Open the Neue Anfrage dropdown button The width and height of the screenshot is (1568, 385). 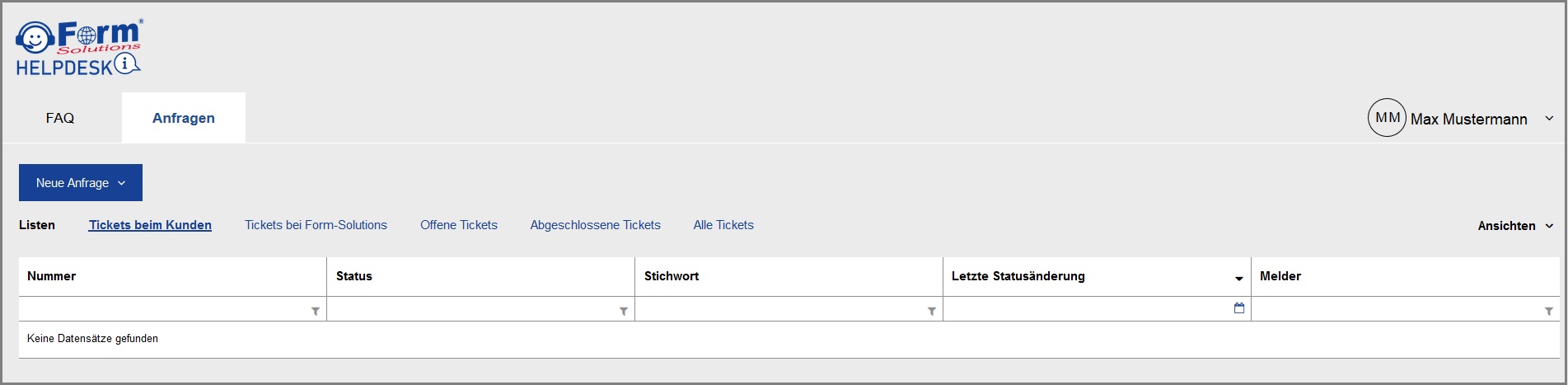pyautogui.click(x=81, y=183)
